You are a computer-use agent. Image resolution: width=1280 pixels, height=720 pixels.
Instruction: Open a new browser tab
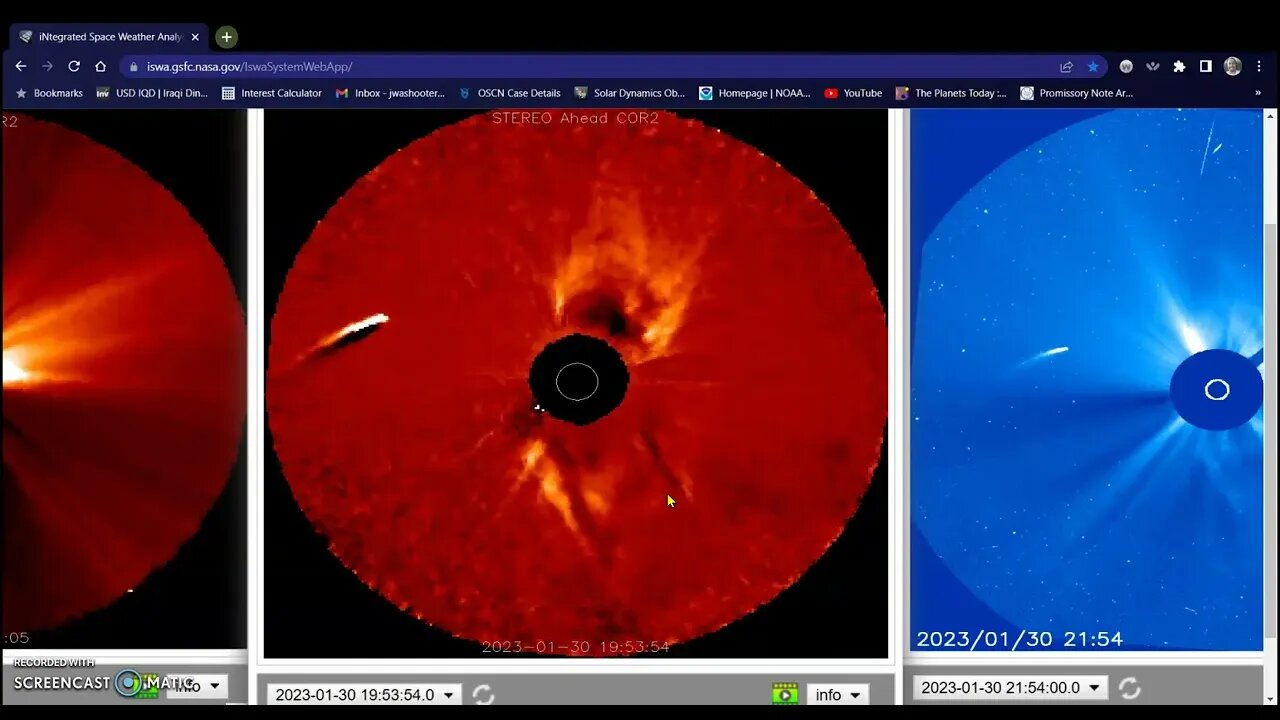[x=227, y=37]
